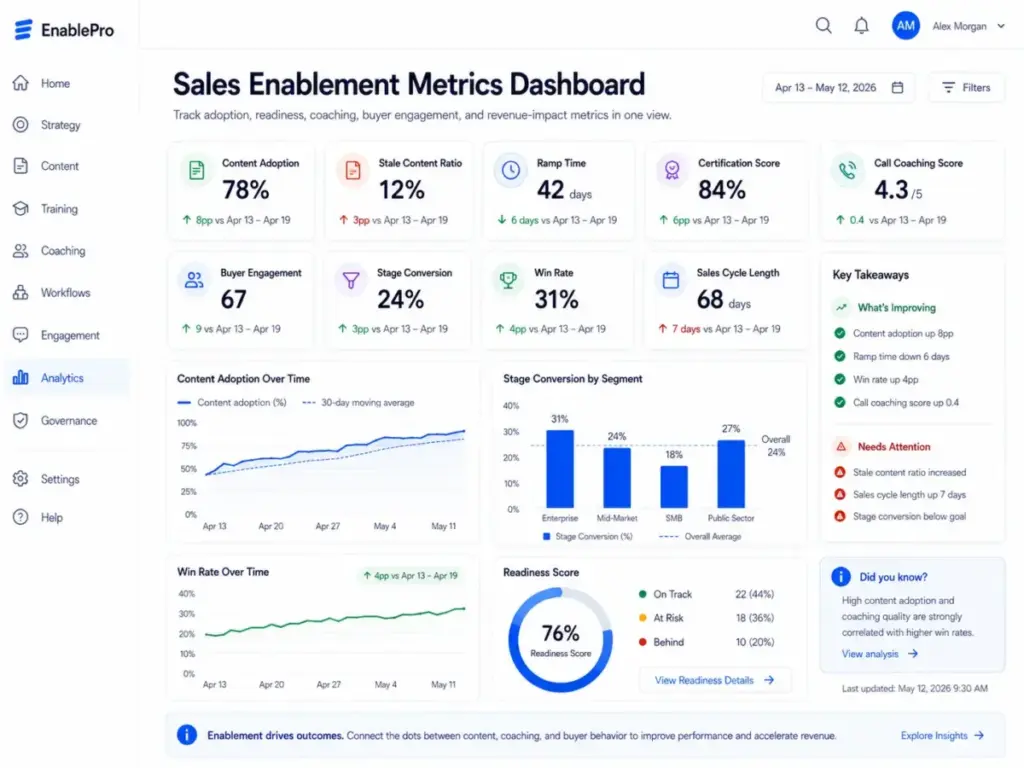Open the search magnifier icon

[824, 25]
